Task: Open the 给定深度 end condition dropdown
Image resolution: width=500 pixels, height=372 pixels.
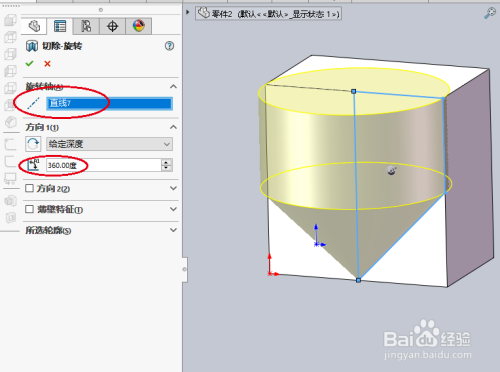Action: pyautogui.click(x=109, y=144)
